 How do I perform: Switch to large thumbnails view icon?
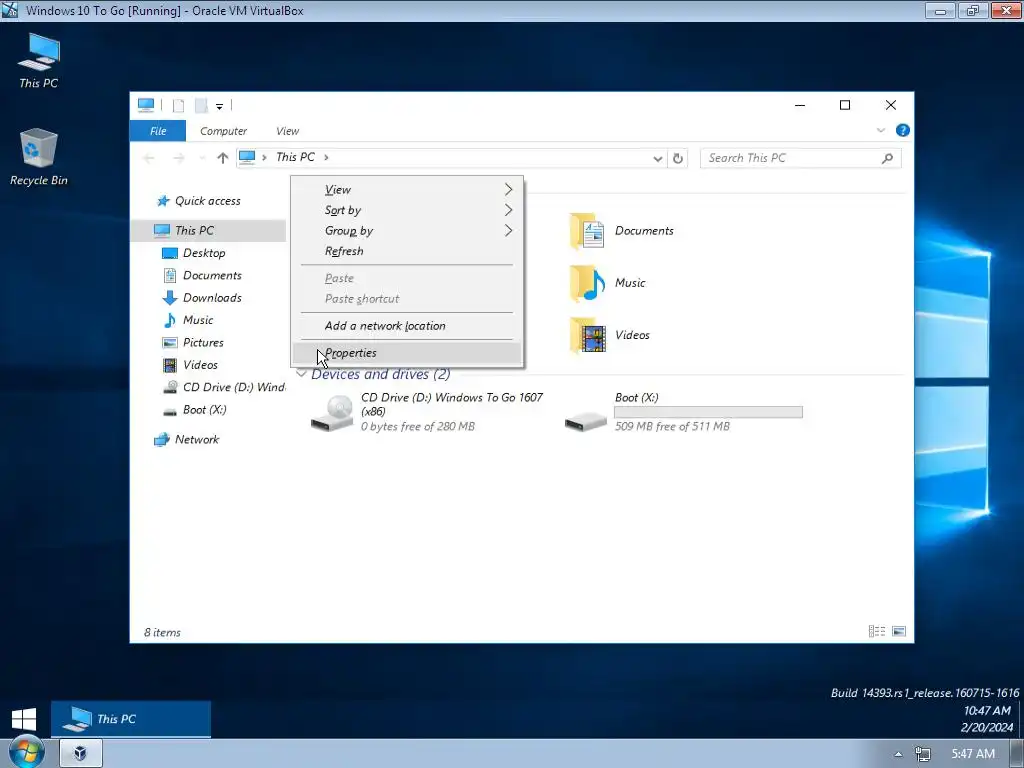pos(899,631)
